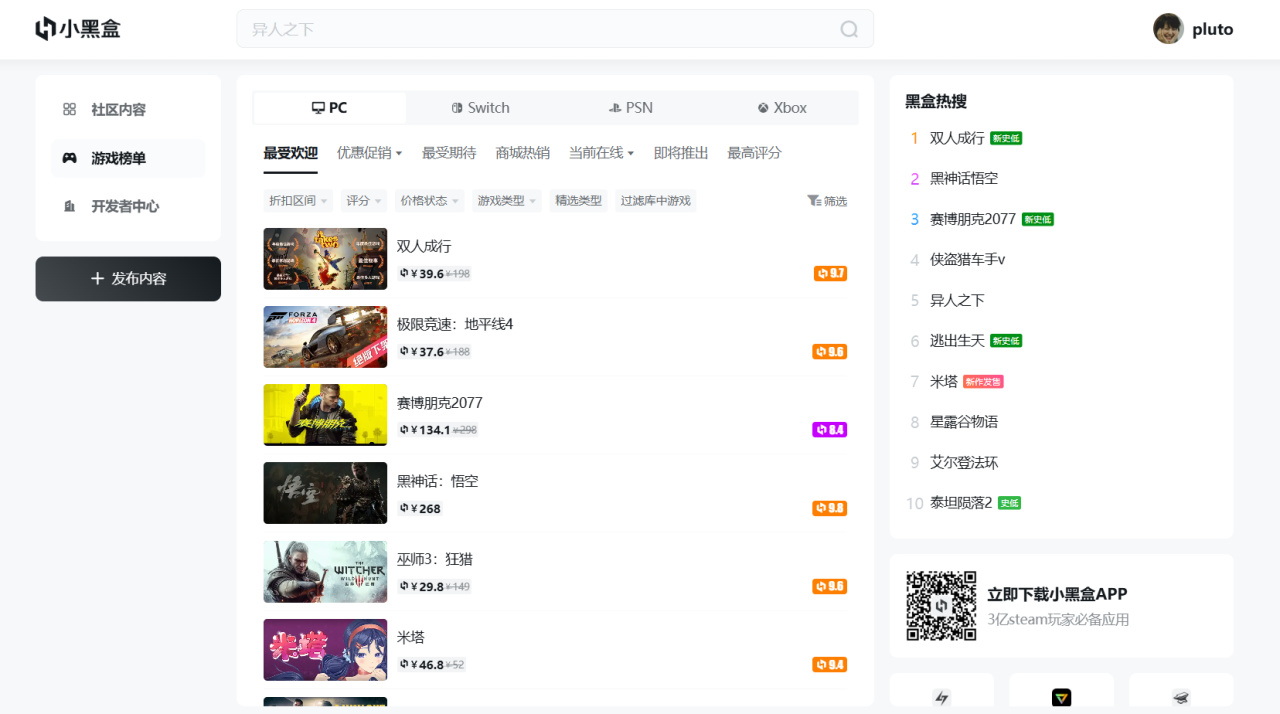1280x714 pixels.
Task: Open the Forza 极限竞速：地平线4 thumbnail
Action: coord(325,337)
